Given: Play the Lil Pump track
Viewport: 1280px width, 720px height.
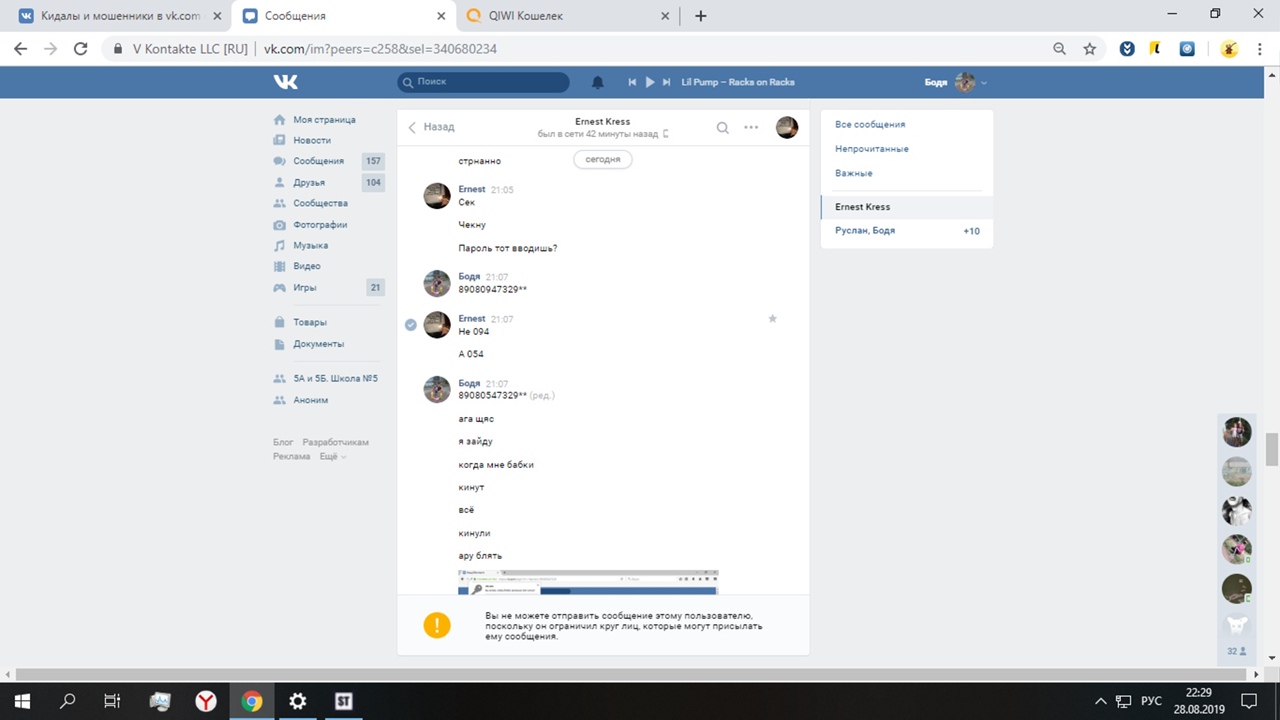Looking at the screenshot, I should pos(650,82).
